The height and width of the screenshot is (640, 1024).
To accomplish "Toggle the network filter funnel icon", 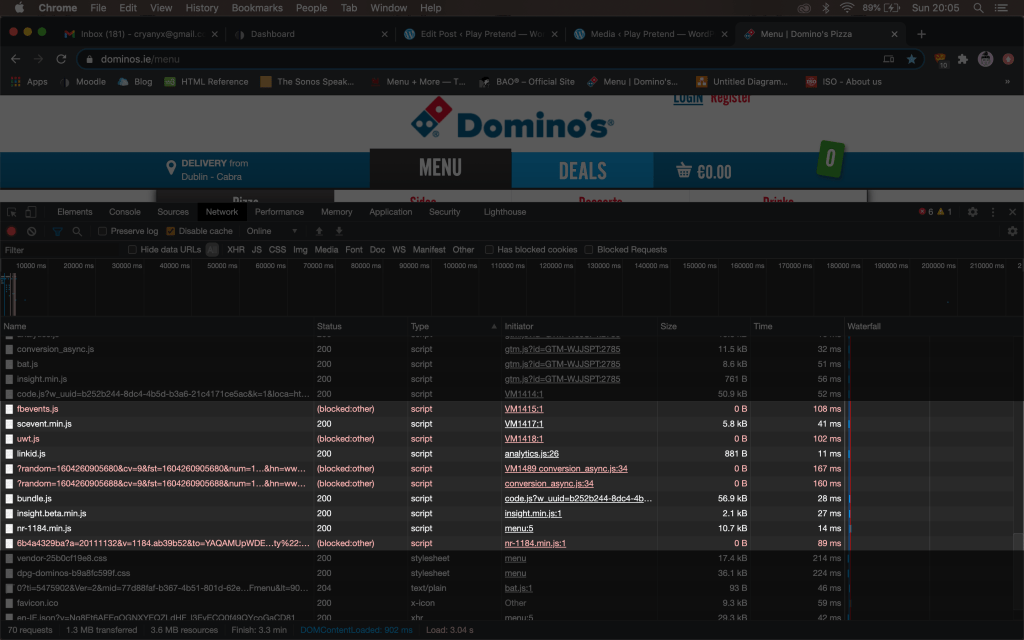I will [57, 231].
